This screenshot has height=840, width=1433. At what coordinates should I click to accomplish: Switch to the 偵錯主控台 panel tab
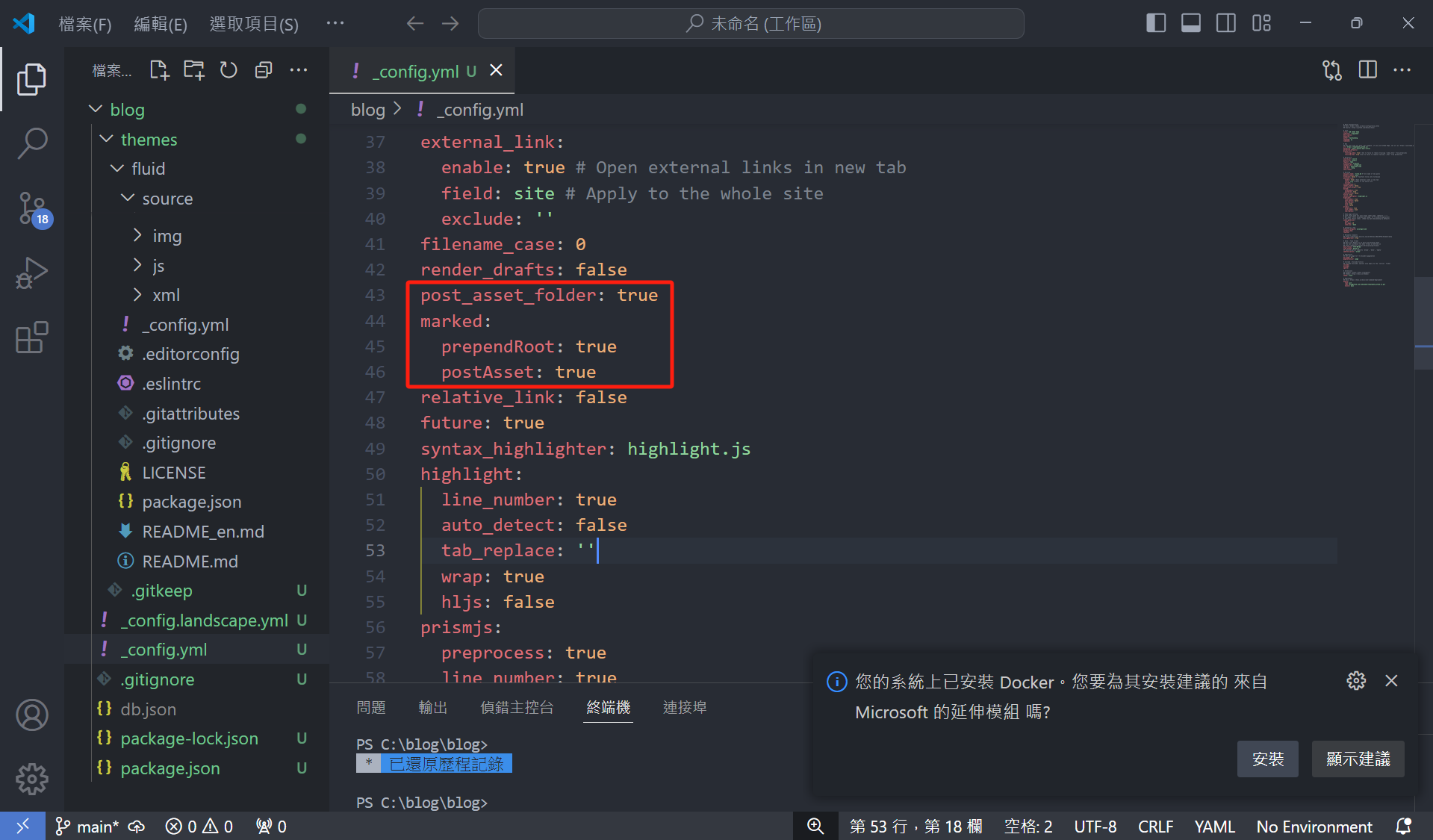click(517, 707)
